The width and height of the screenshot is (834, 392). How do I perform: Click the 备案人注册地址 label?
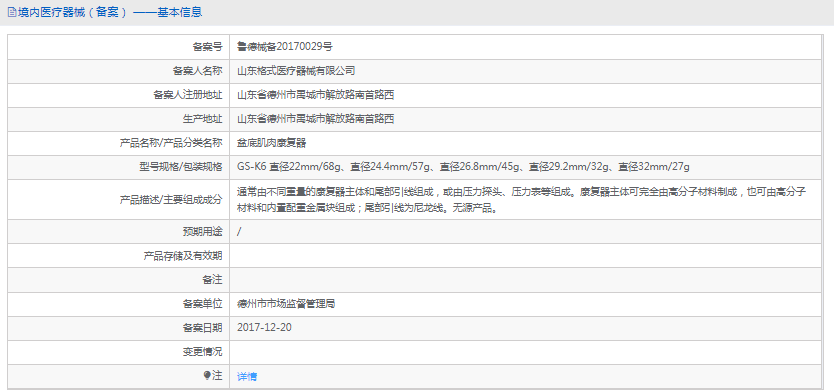tap(188, 95)
